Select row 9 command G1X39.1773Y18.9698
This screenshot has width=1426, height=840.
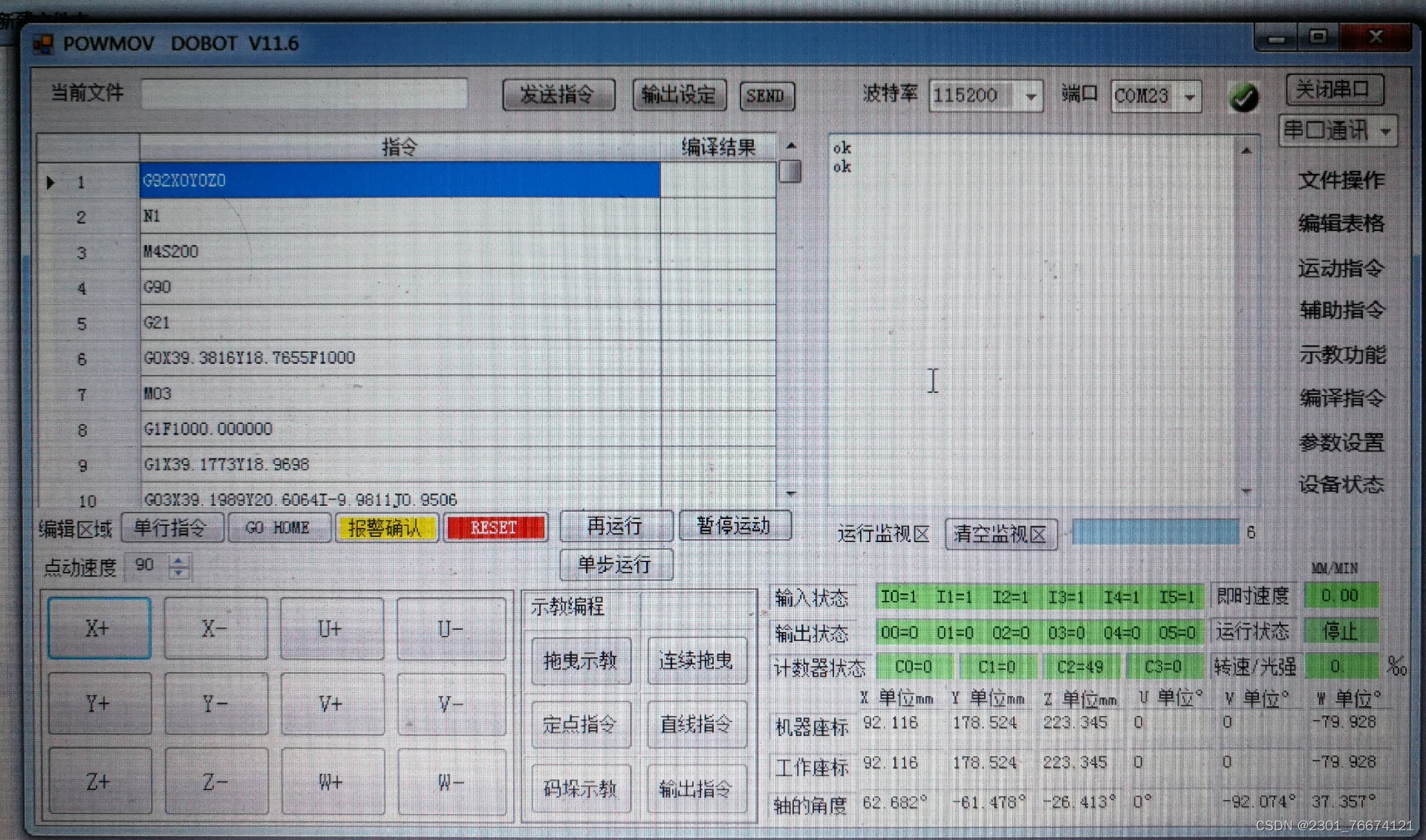400,465
